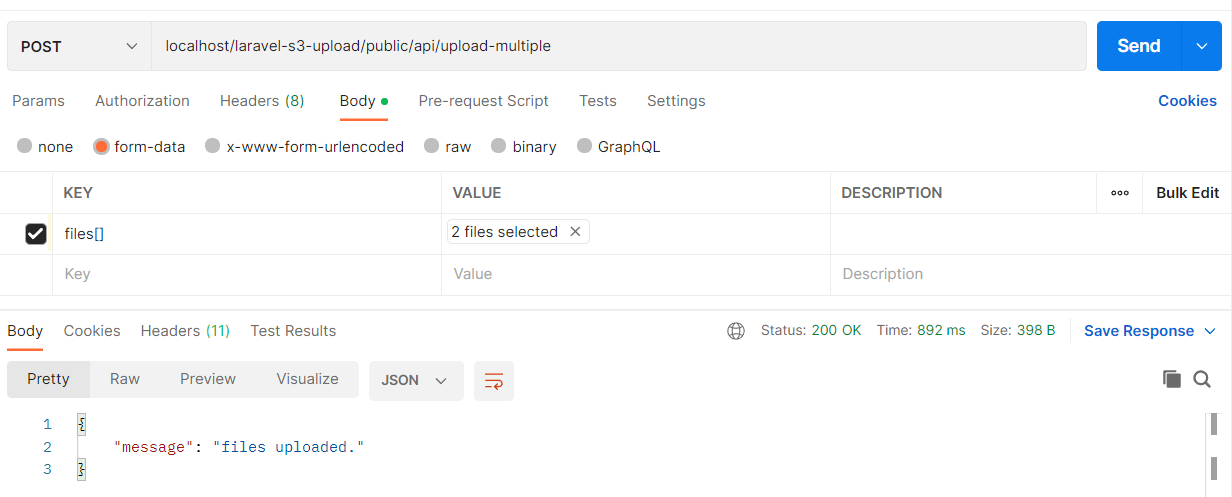Select the response Body tab
This screenshot has height=497, width=1232.
pos(25,331)
